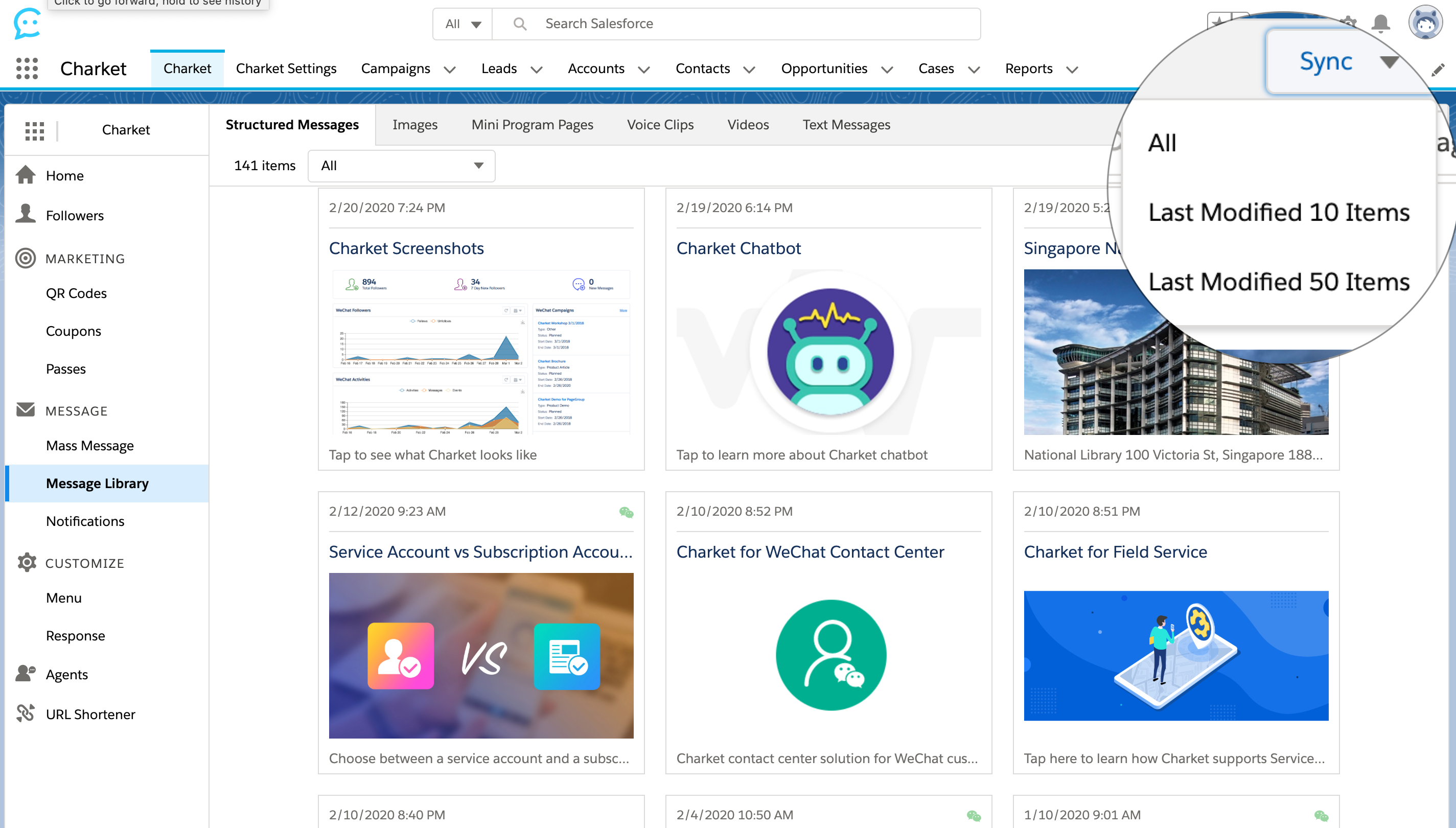Open the search scope All dropdown
Image resolution: width=1456 pixels, height=828 pixels.
tap(462, 24)
